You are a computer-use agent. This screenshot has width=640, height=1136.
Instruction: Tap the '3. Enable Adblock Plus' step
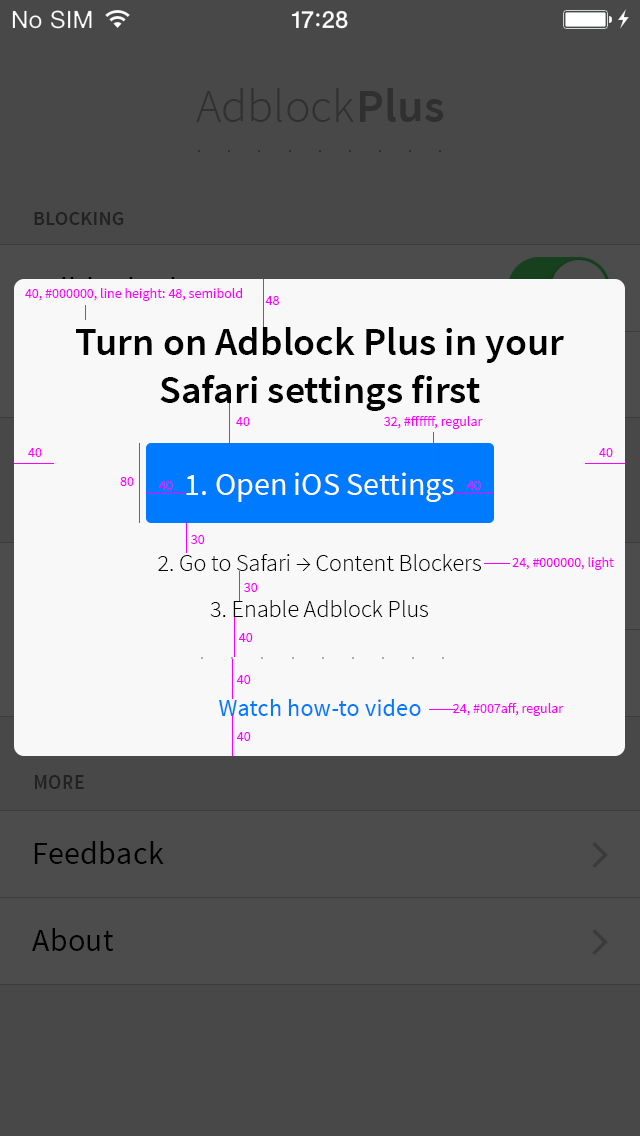coord(320,609)
